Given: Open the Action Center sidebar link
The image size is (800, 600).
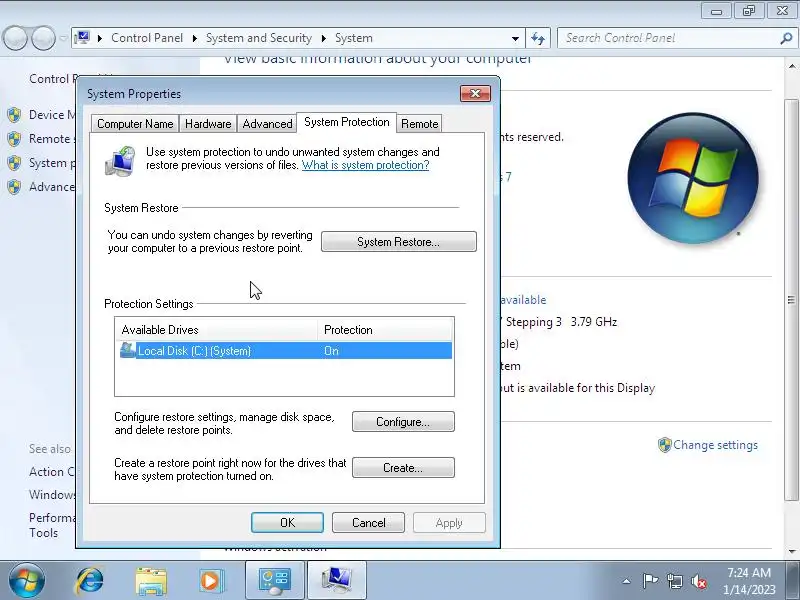Looking at the screenshot, I should pyautogui.click(x=52, y=472).
